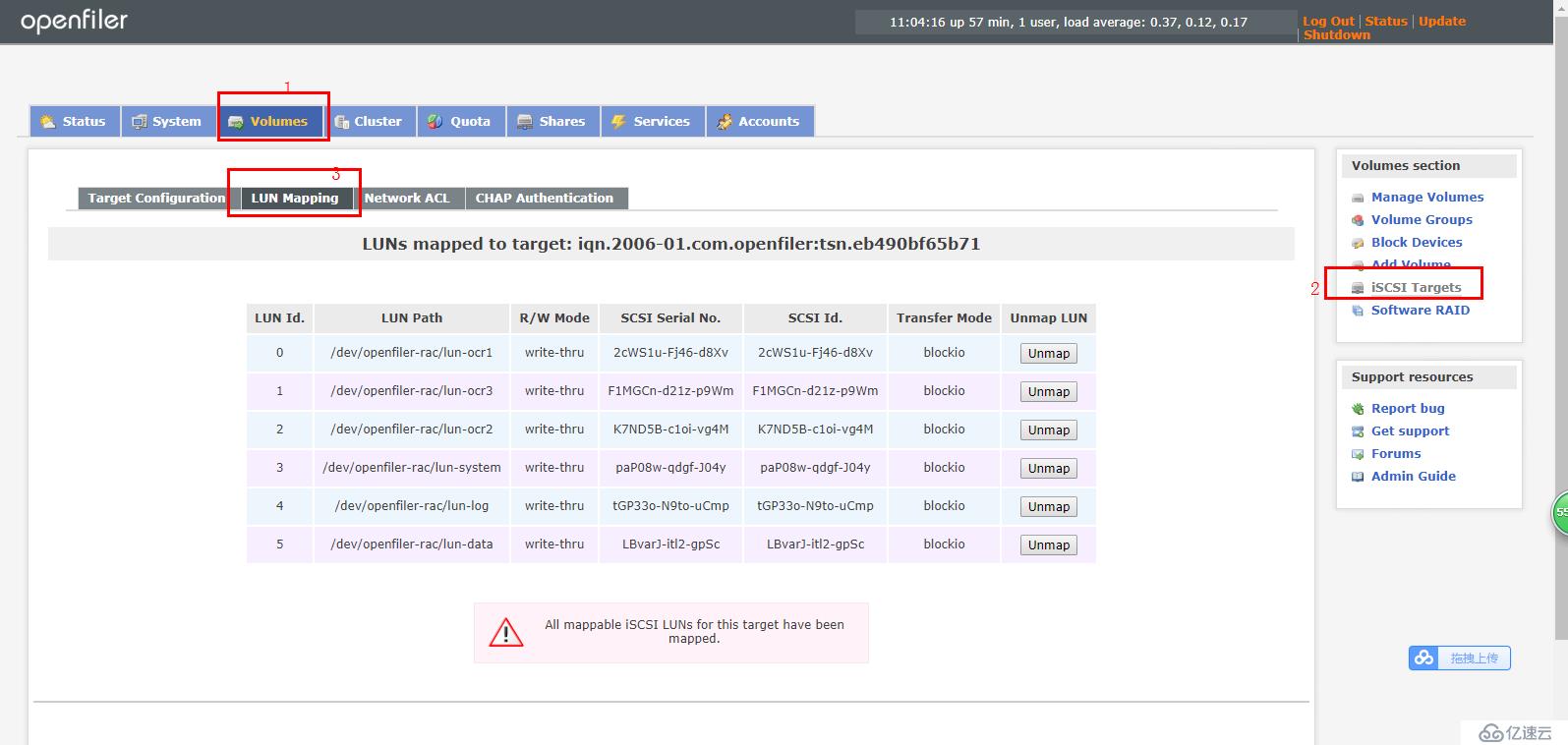The image size is (1568, 745).
Task: Click the SCSI Serial No. column header
Action: tap(670, 318)
